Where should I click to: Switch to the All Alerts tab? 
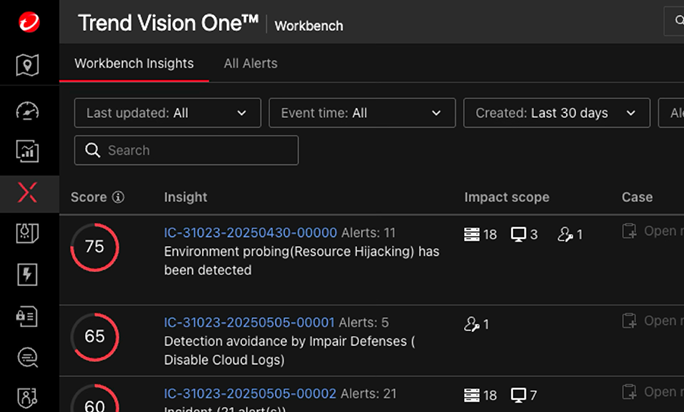[x=250, y=63]
